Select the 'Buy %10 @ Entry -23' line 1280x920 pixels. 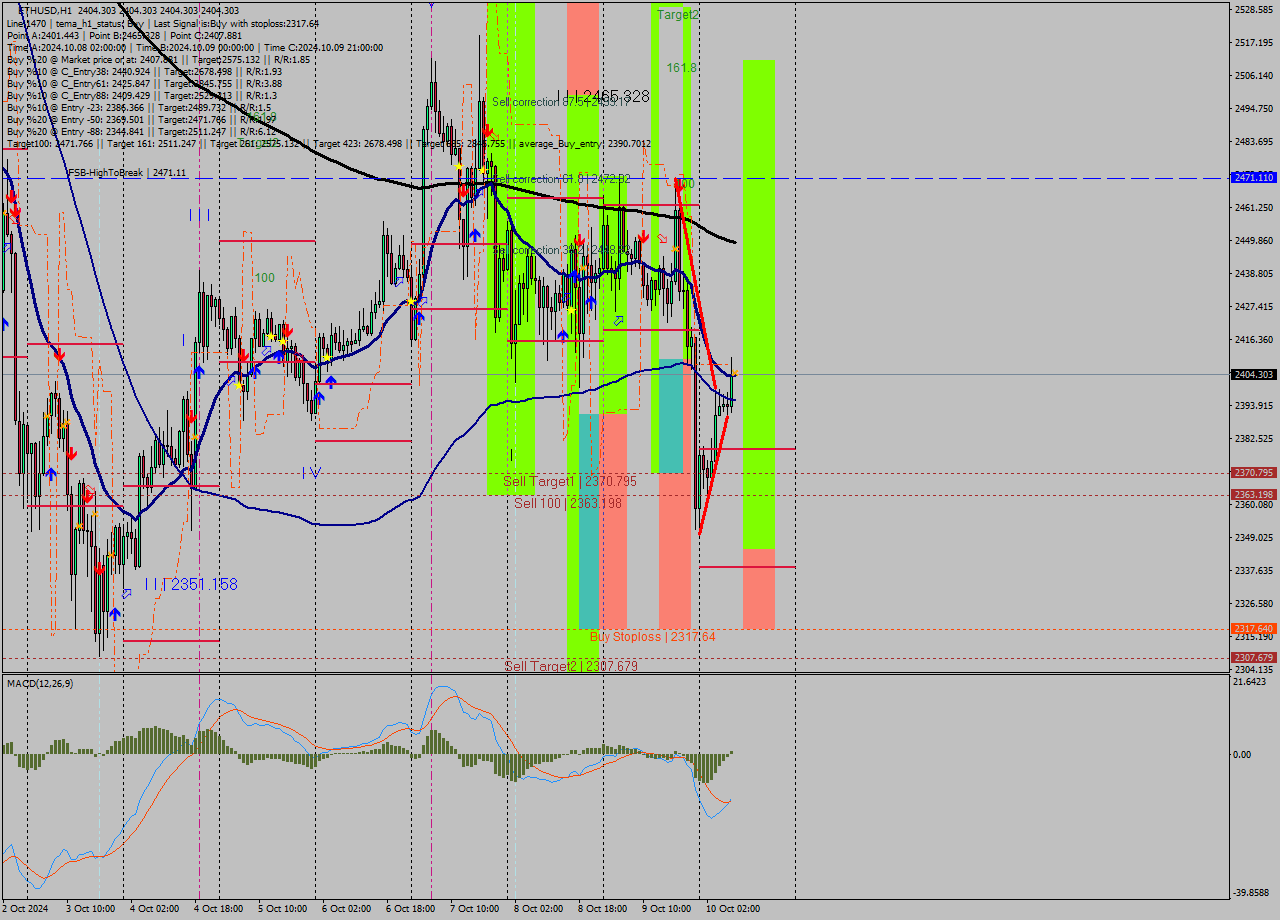(x=138, y=108)
